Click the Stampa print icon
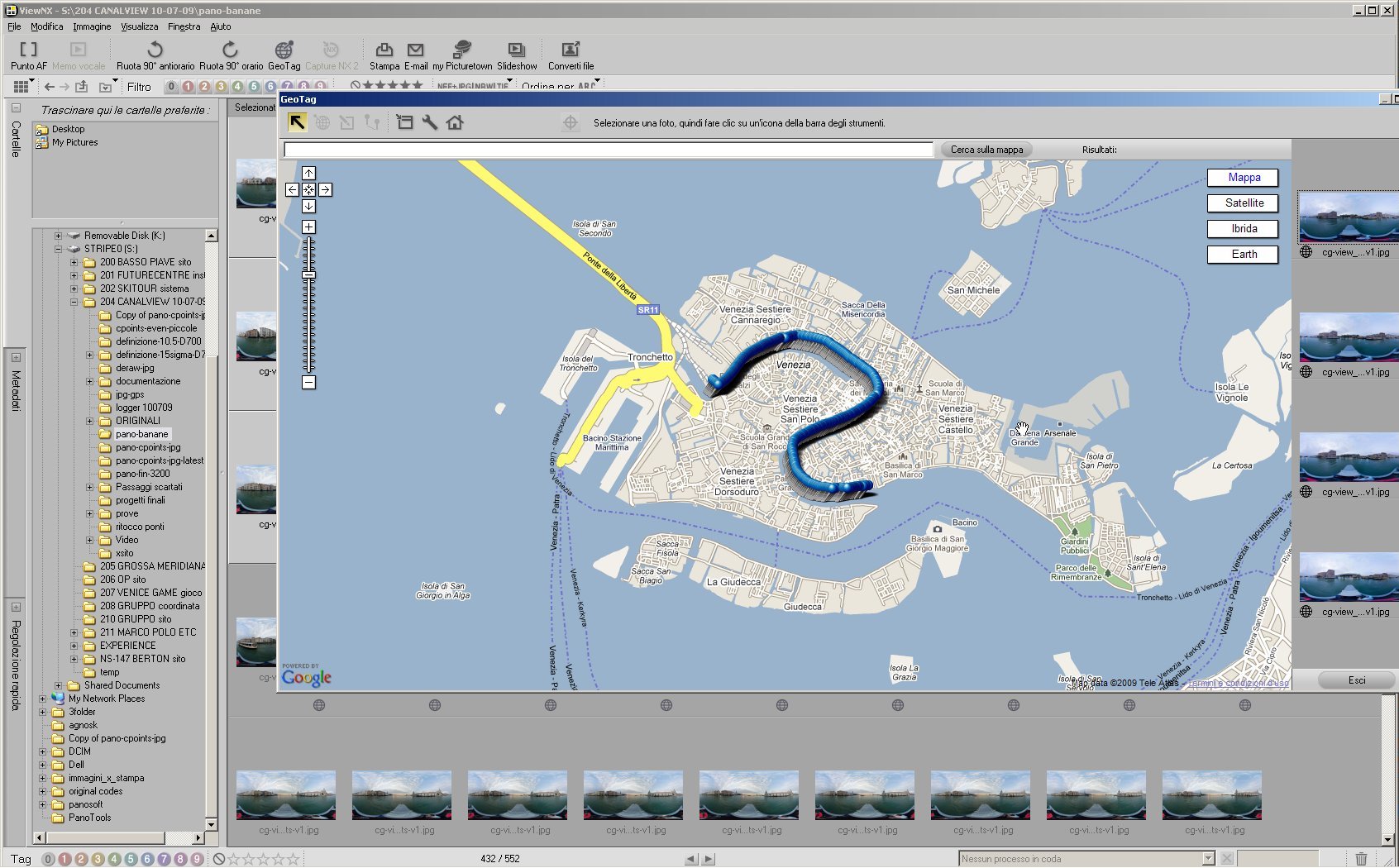 pos(384,50)
